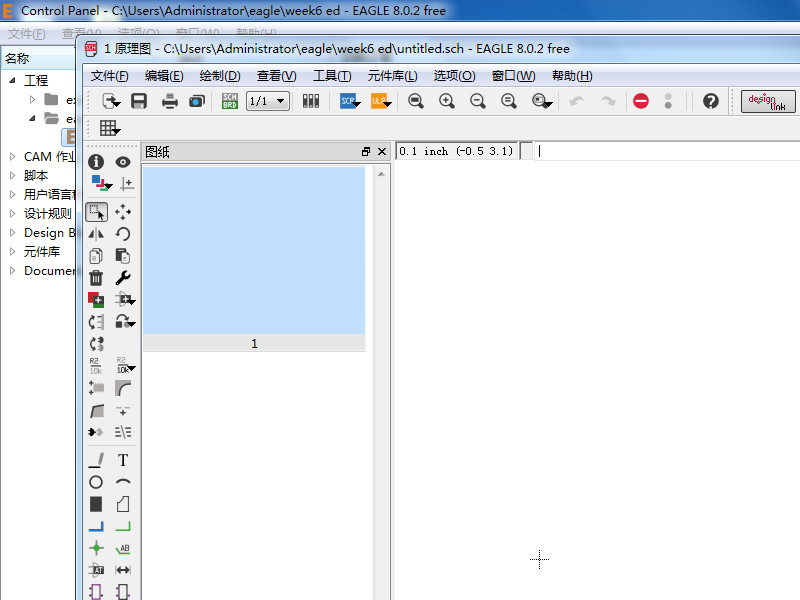
Task: Click the Redraw zoom icon
Action: [x=509, y=101]
